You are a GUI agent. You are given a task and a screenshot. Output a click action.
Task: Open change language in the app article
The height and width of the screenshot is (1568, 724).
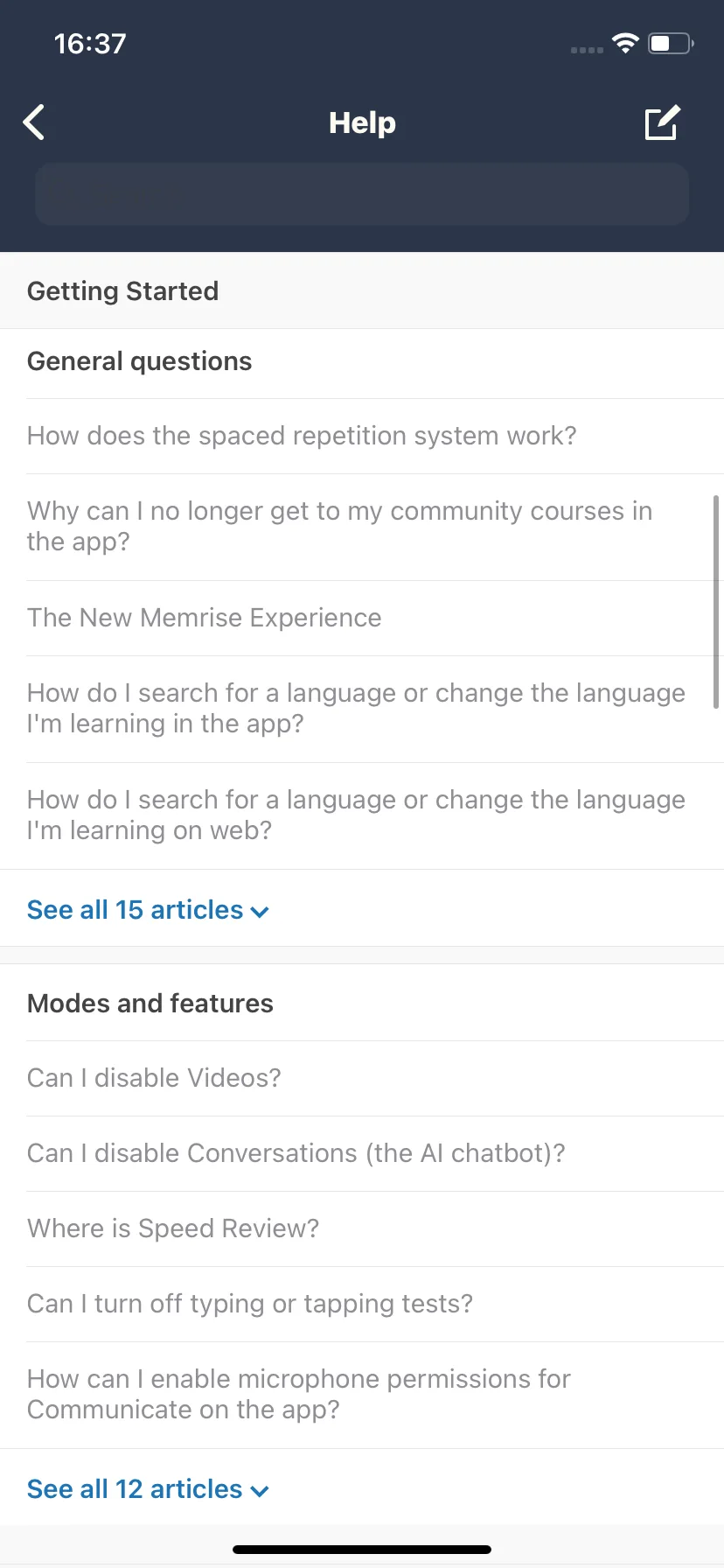point(356,709)
